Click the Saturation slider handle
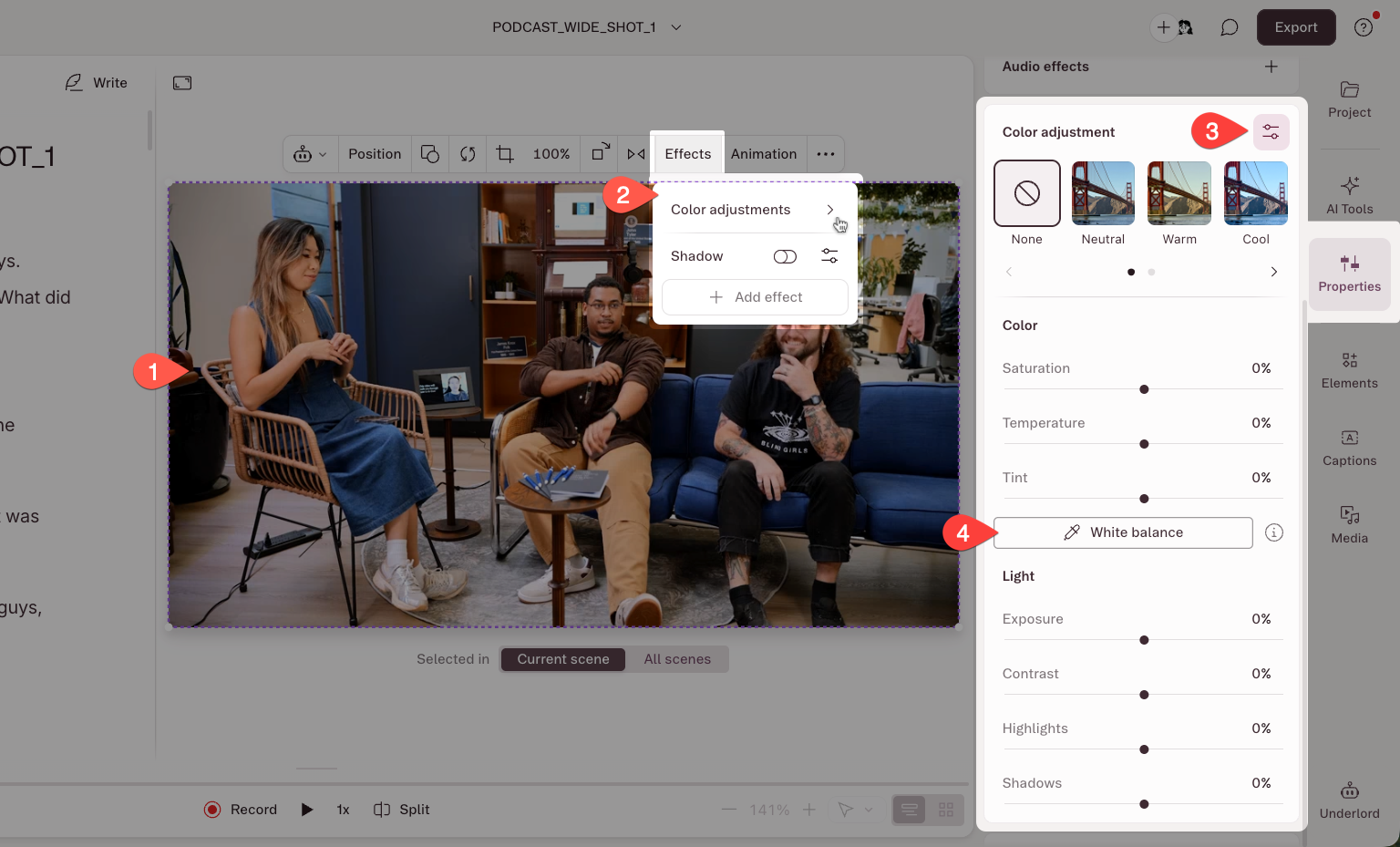The height and width of the screenshot is (847, 1400). click(1144, 389)
